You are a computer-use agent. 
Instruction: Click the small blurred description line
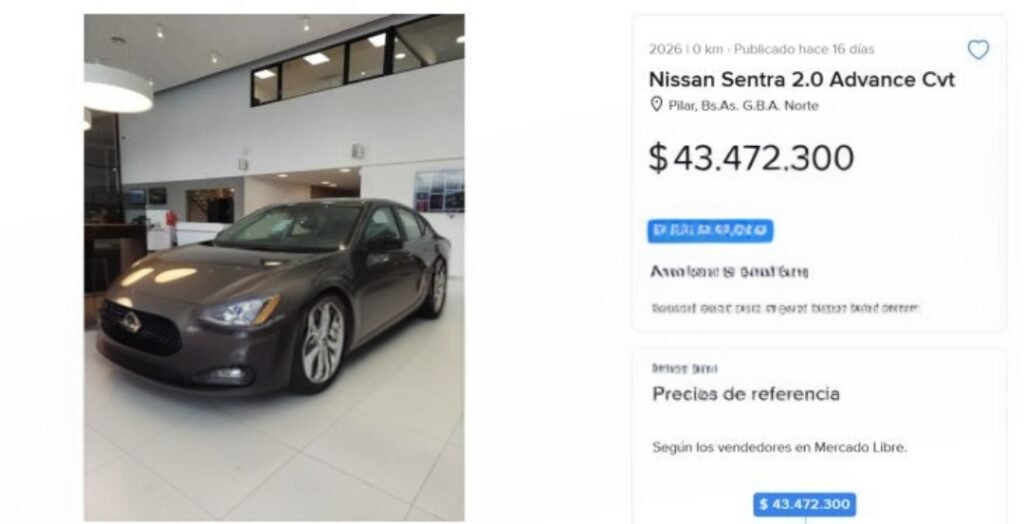pyautogui.click(x=786, y=307)
